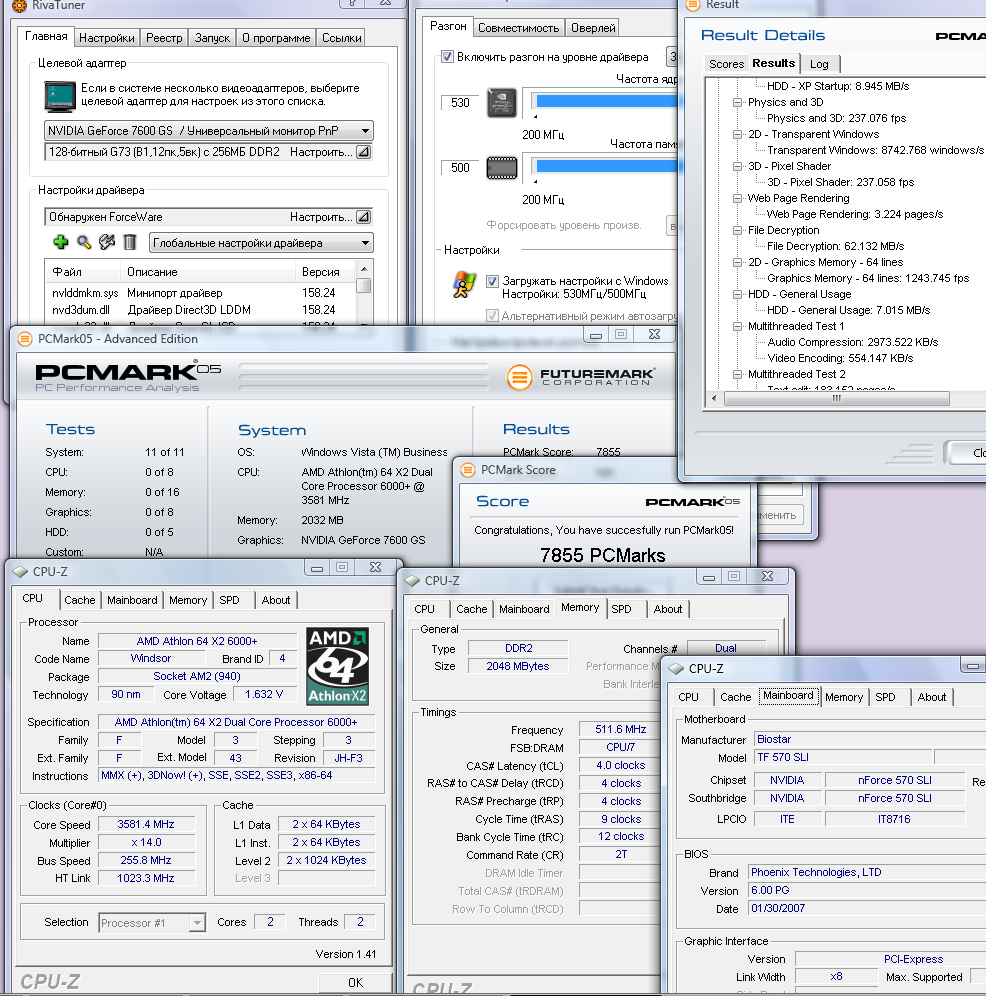Screen dimensions: 986x996
Task: Click the CPU-Z title icon of the CPU tab window
Action: click(x=21, y=572)
